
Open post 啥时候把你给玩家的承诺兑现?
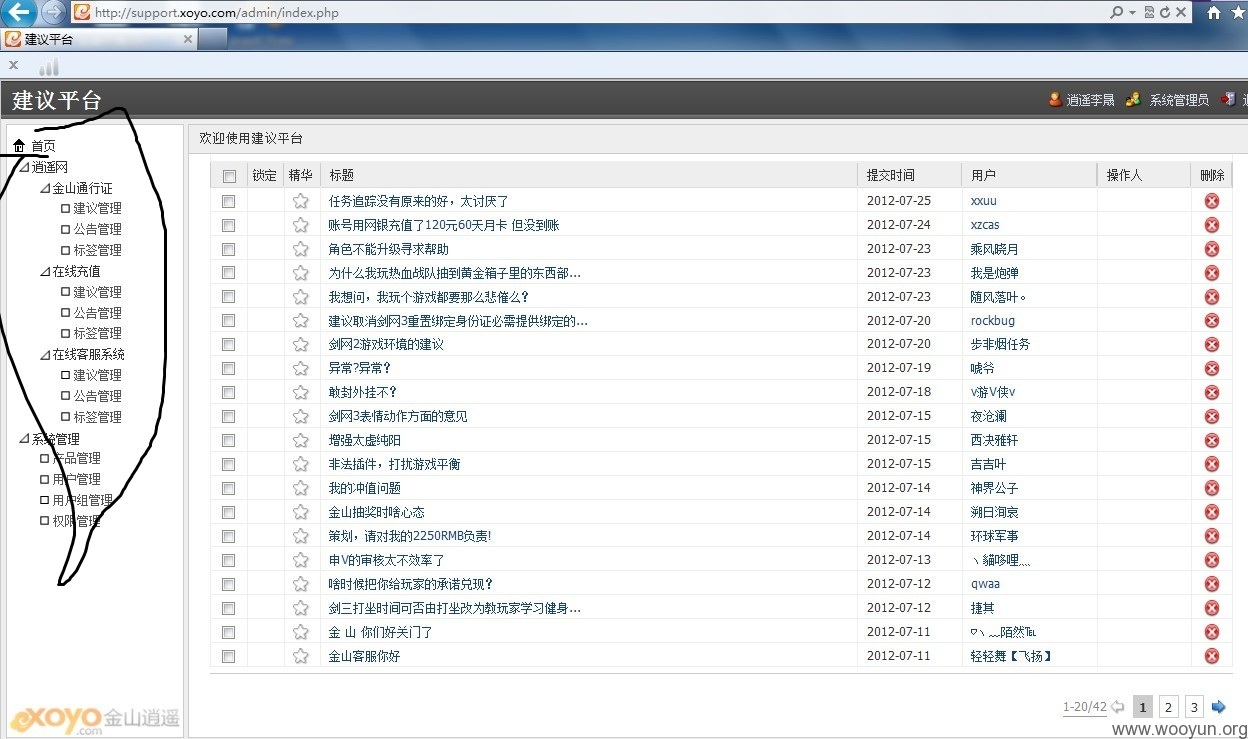tap(411, 584)
